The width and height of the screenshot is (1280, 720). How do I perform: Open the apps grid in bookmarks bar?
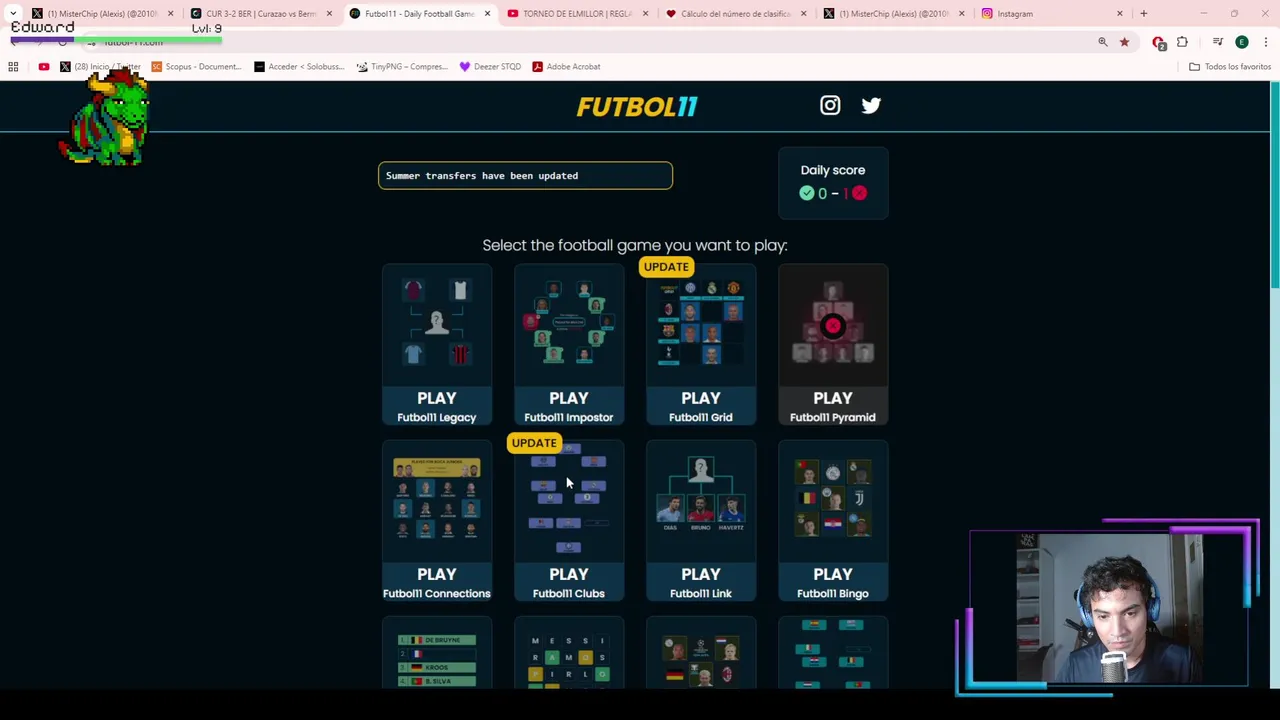coord(13,67)
